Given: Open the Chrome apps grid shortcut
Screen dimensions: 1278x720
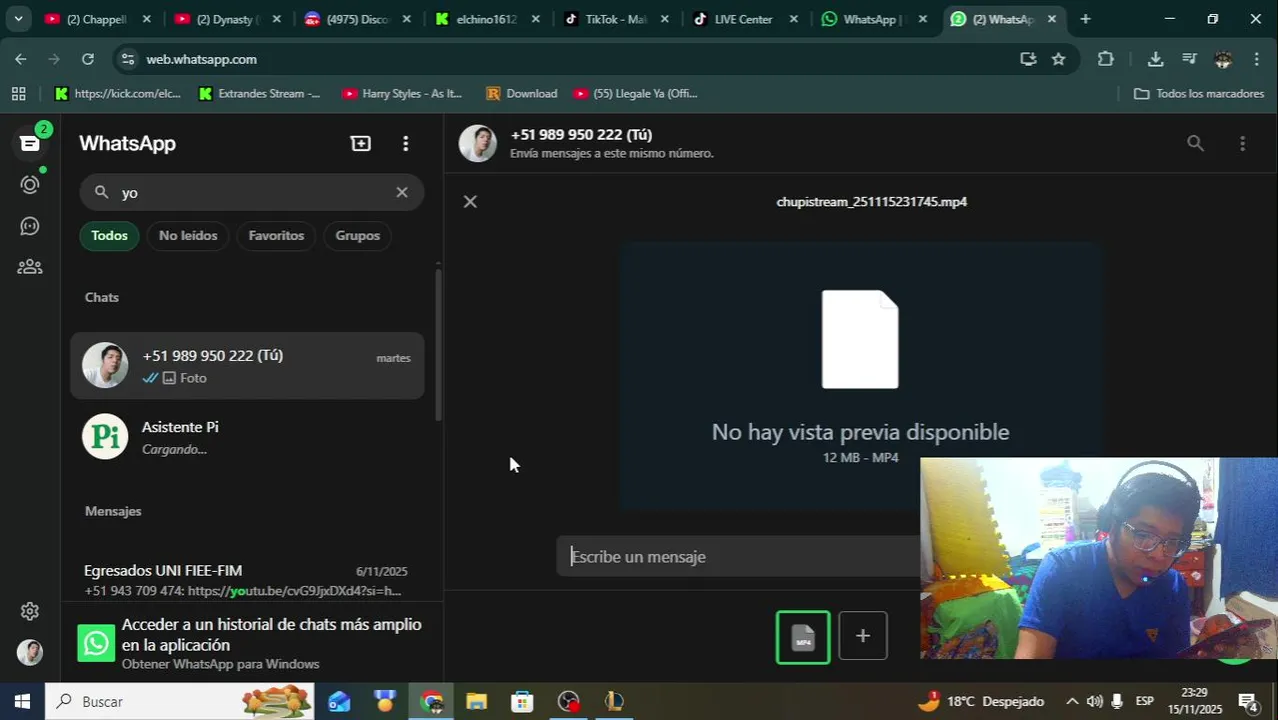Looking at the screenshot, I should (x=18, y=93).
